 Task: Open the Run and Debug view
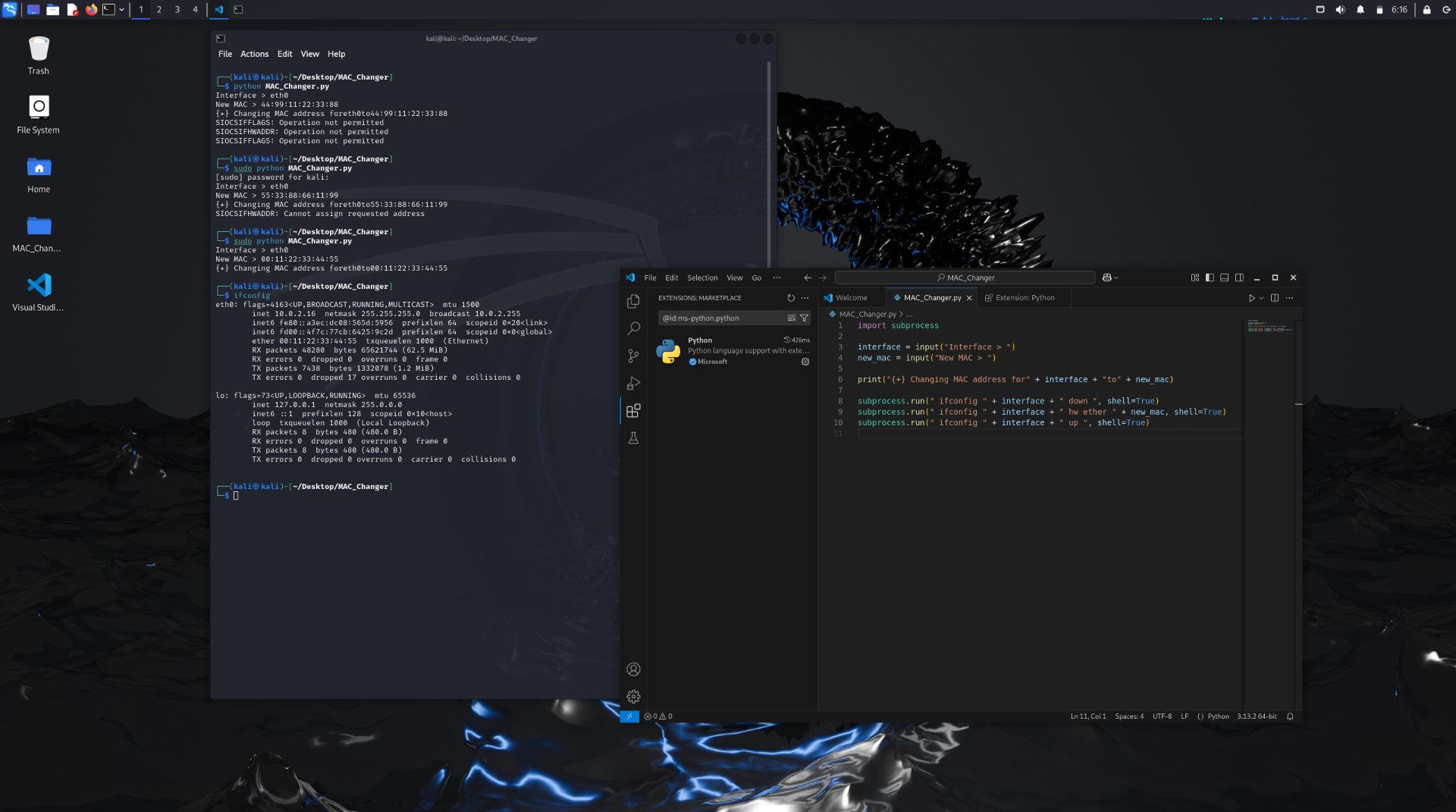[x=633, y=384]
